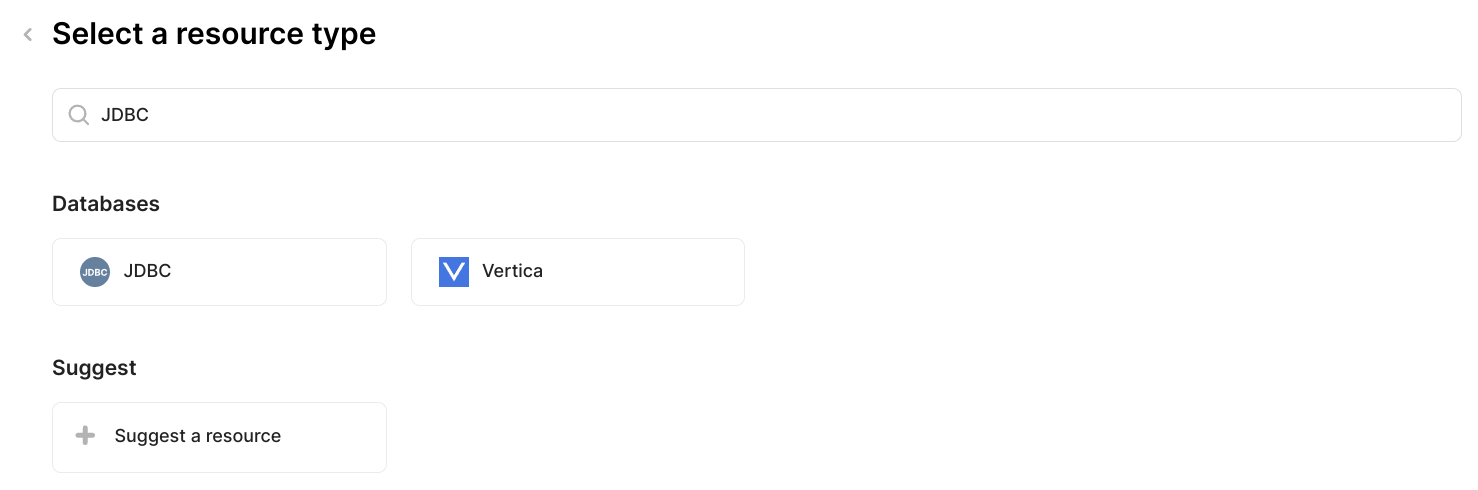Click empty space right of JDBC card's label

(x=290, y=272)
